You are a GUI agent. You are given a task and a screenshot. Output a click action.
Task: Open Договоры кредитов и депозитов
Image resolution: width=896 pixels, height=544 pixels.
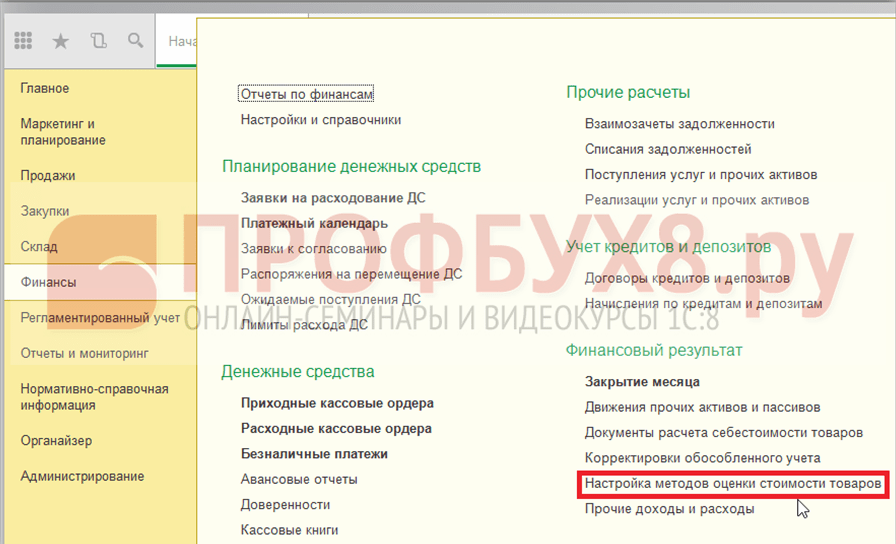687,278
